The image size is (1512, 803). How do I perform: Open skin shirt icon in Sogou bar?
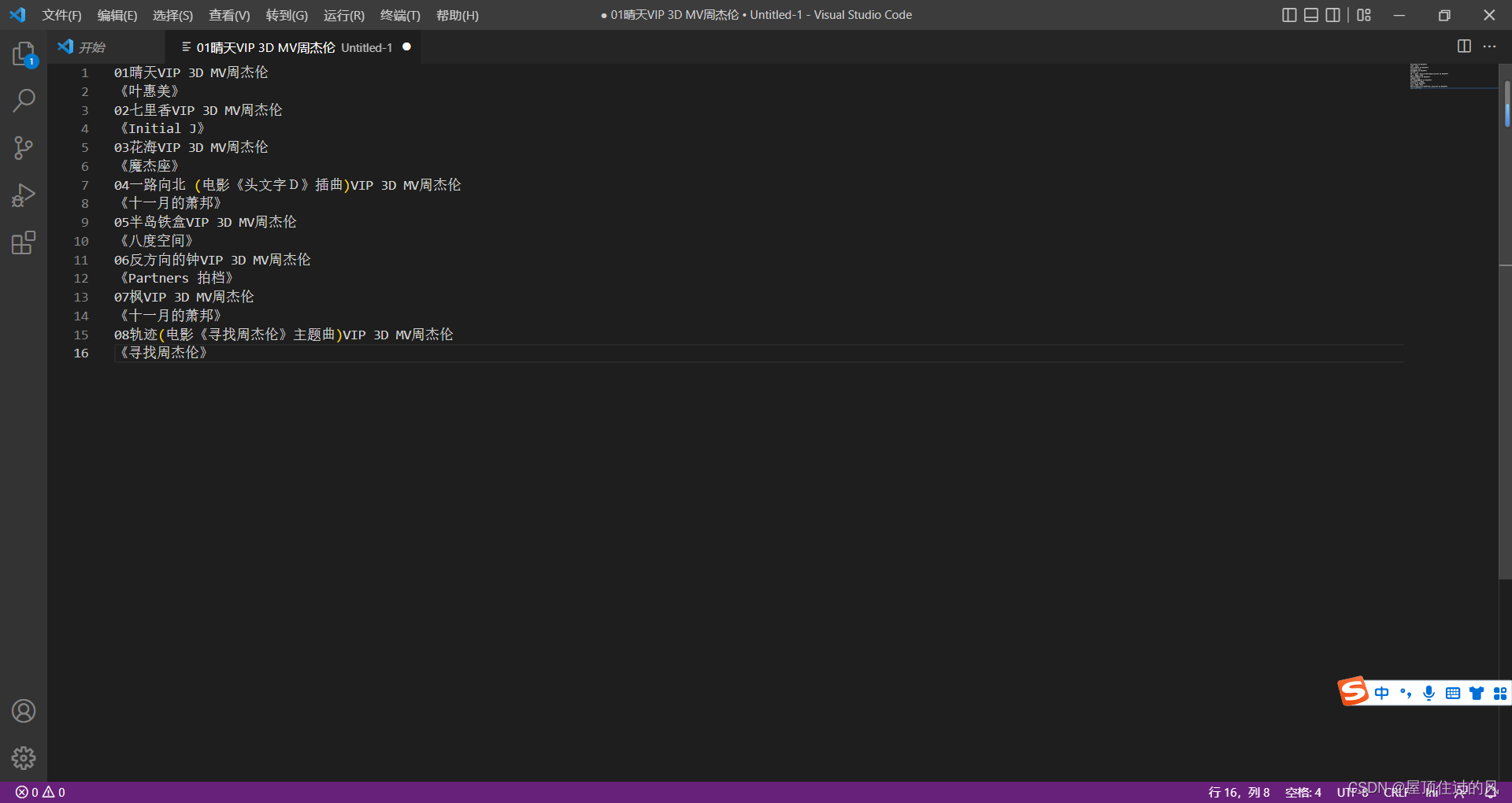click(1477, 693)
